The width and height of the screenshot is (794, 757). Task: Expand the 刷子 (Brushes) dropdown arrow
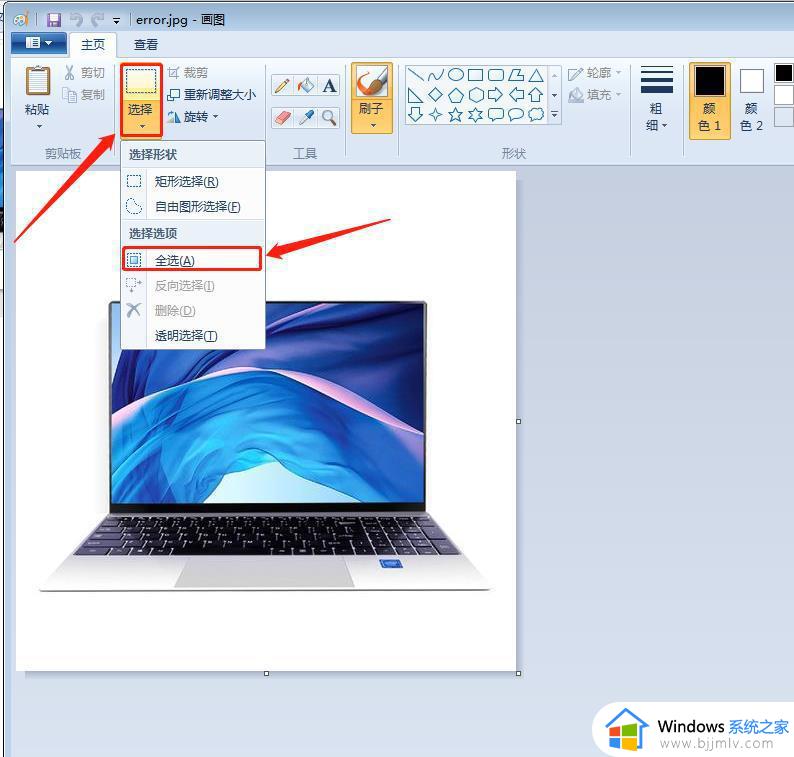372,126
